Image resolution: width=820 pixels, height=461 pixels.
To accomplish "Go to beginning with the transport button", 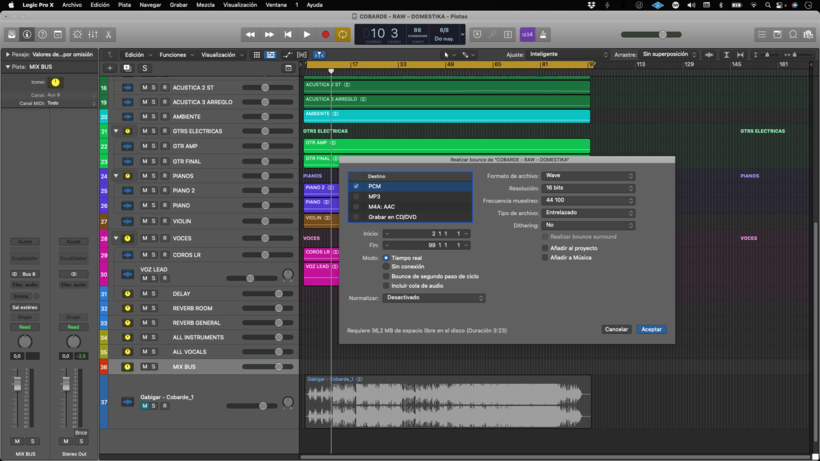I will click(x=288, y=34).
